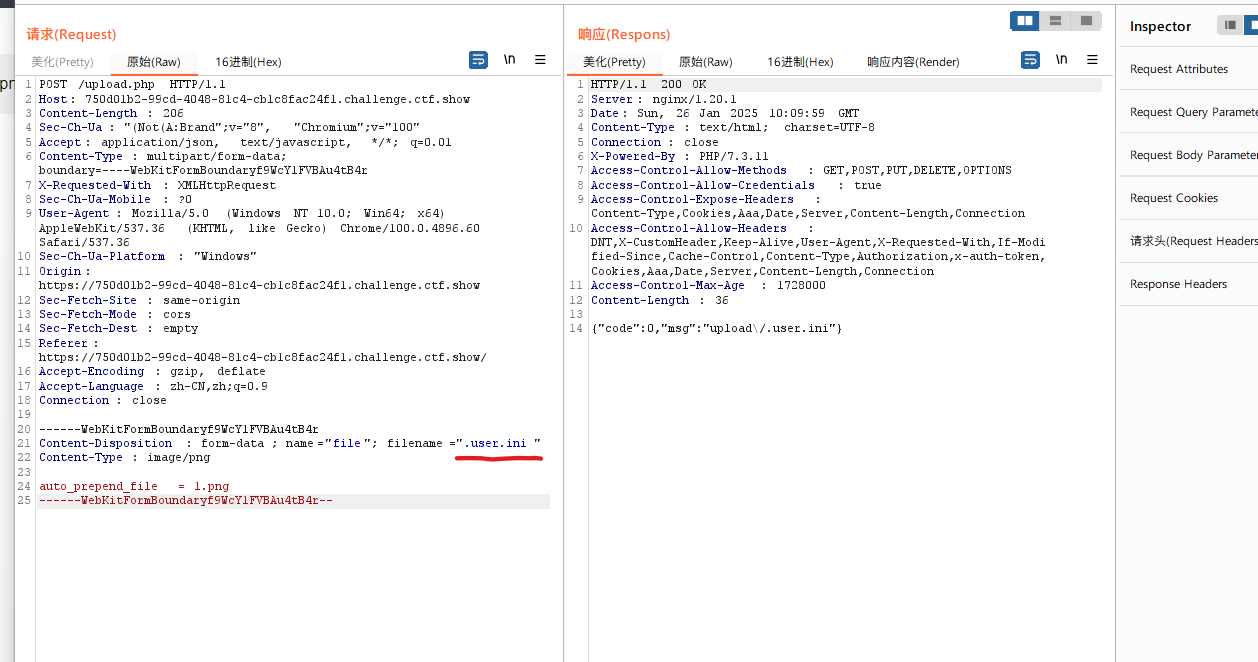Toggle word wrap in the Request panel
The height and width of the screenshot is (662, 1258).
click(478, 60)
